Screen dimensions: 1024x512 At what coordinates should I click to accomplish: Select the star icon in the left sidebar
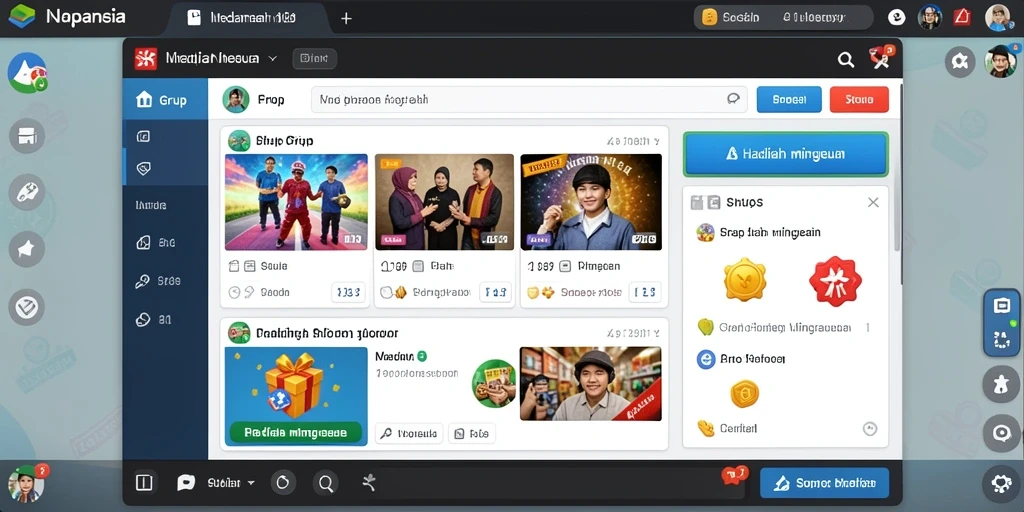coord(27,249)
